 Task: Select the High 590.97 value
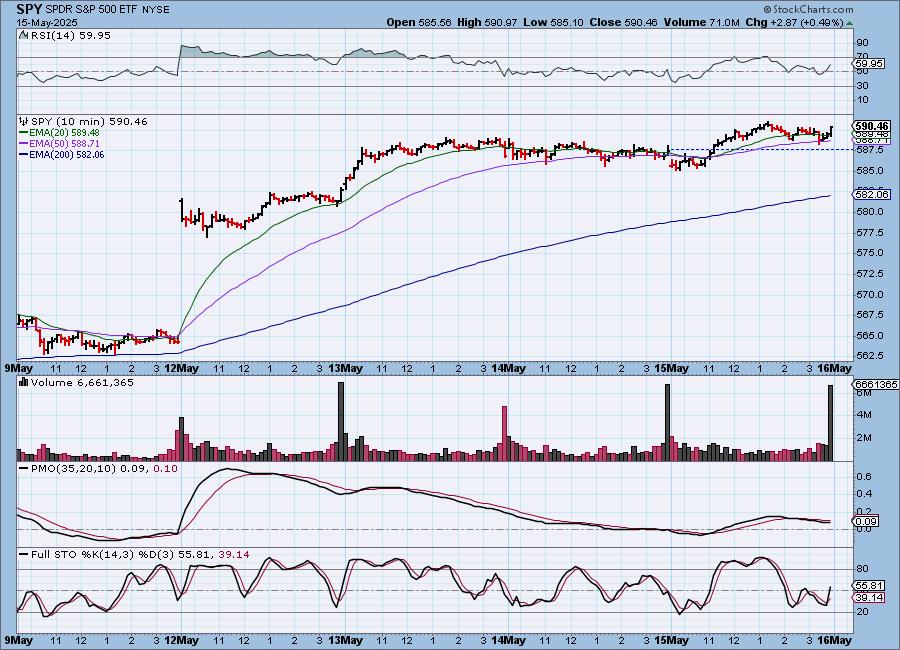(x=487, y=22)
